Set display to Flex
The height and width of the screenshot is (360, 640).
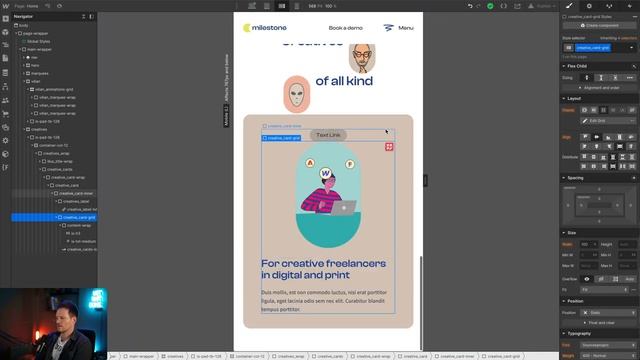594,110
